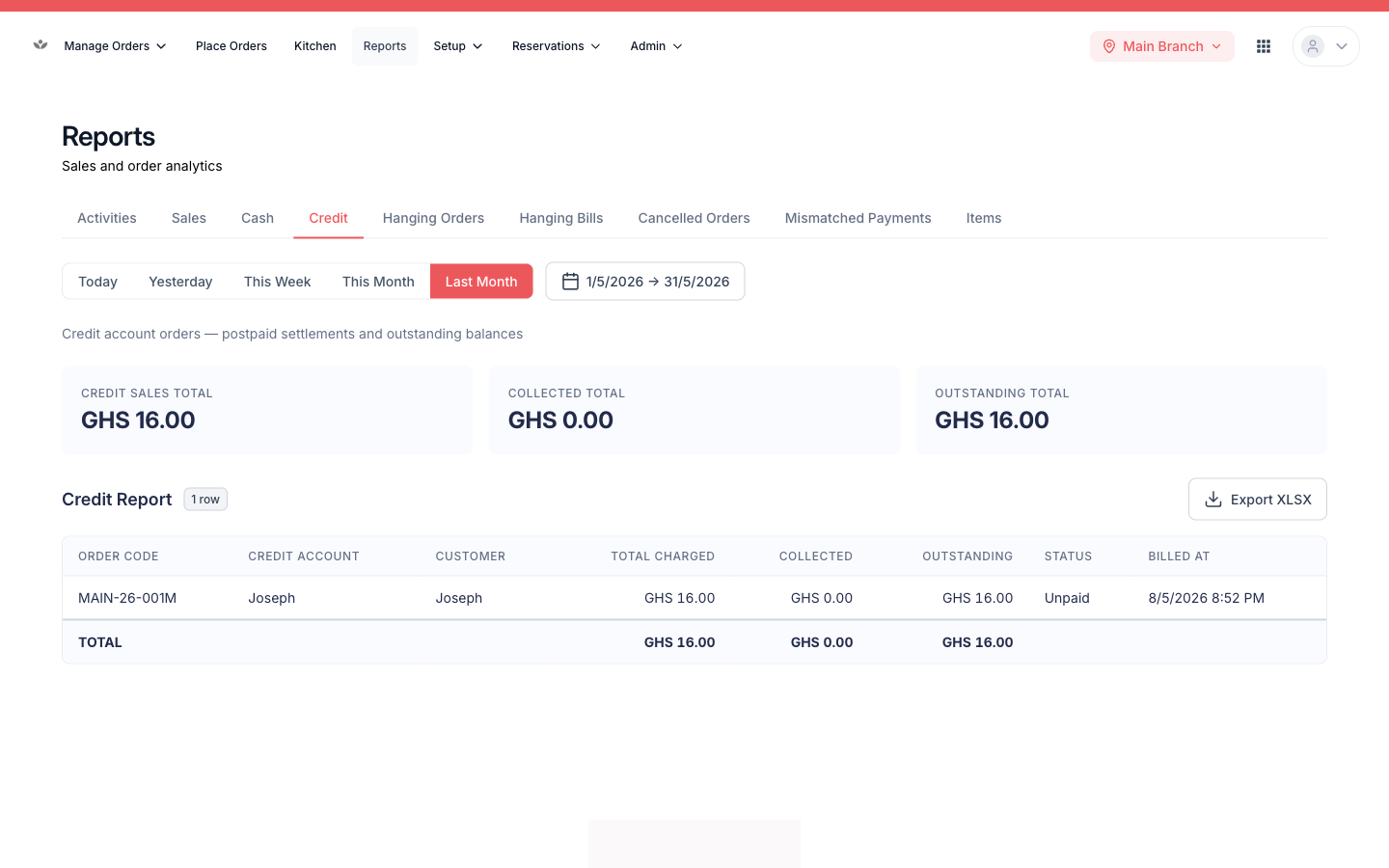Click the TOTAL CHARGED column header
Screen dimensions: 1389x868
click(x=663, y=556)
